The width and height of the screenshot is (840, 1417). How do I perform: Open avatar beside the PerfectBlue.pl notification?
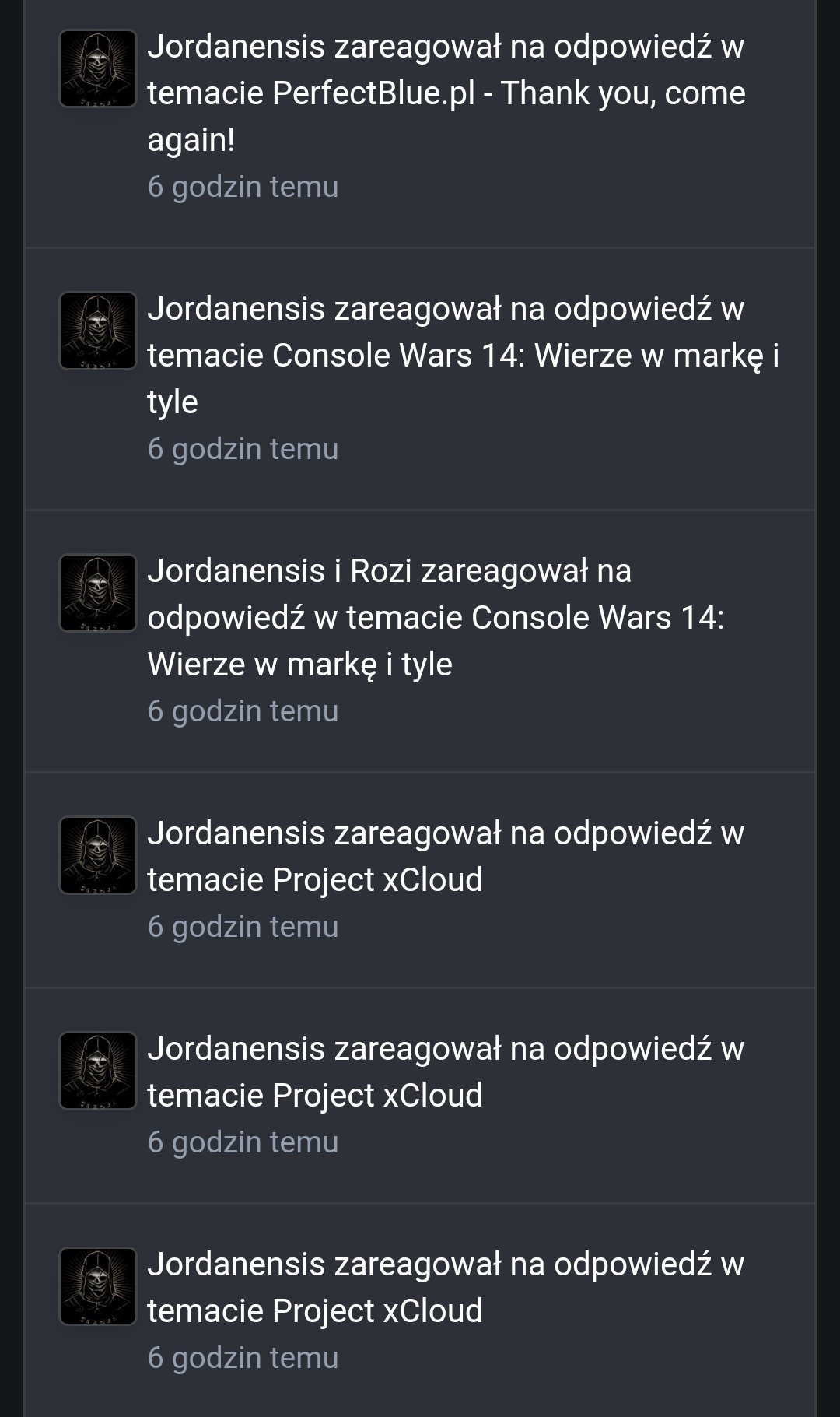tap(98, 68)
